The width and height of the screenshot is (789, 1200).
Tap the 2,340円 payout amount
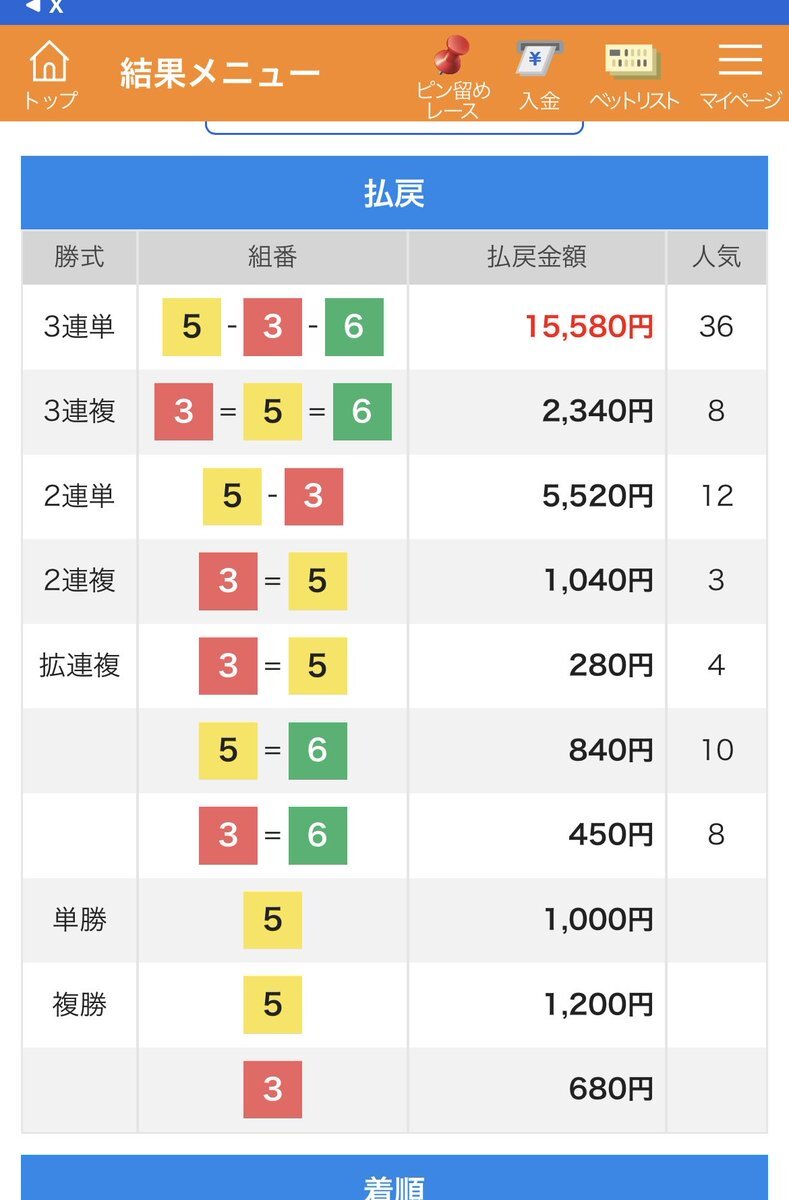pyautogui.click(x=598, y=411)
